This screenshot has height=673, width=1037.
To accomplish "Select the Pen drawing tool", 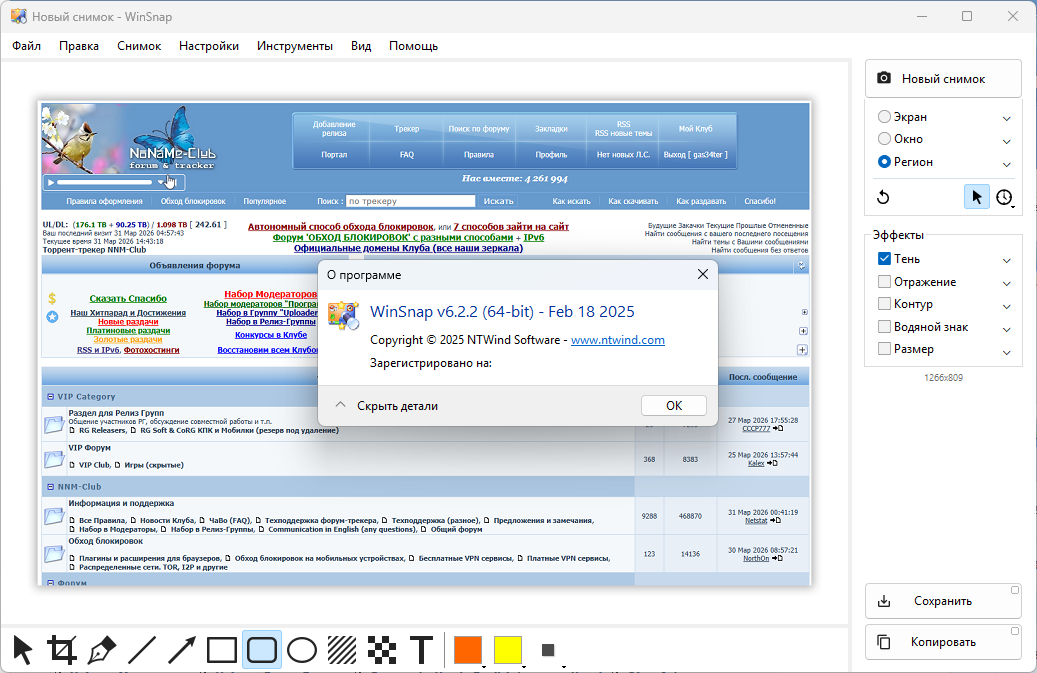I will coord(102,651).
